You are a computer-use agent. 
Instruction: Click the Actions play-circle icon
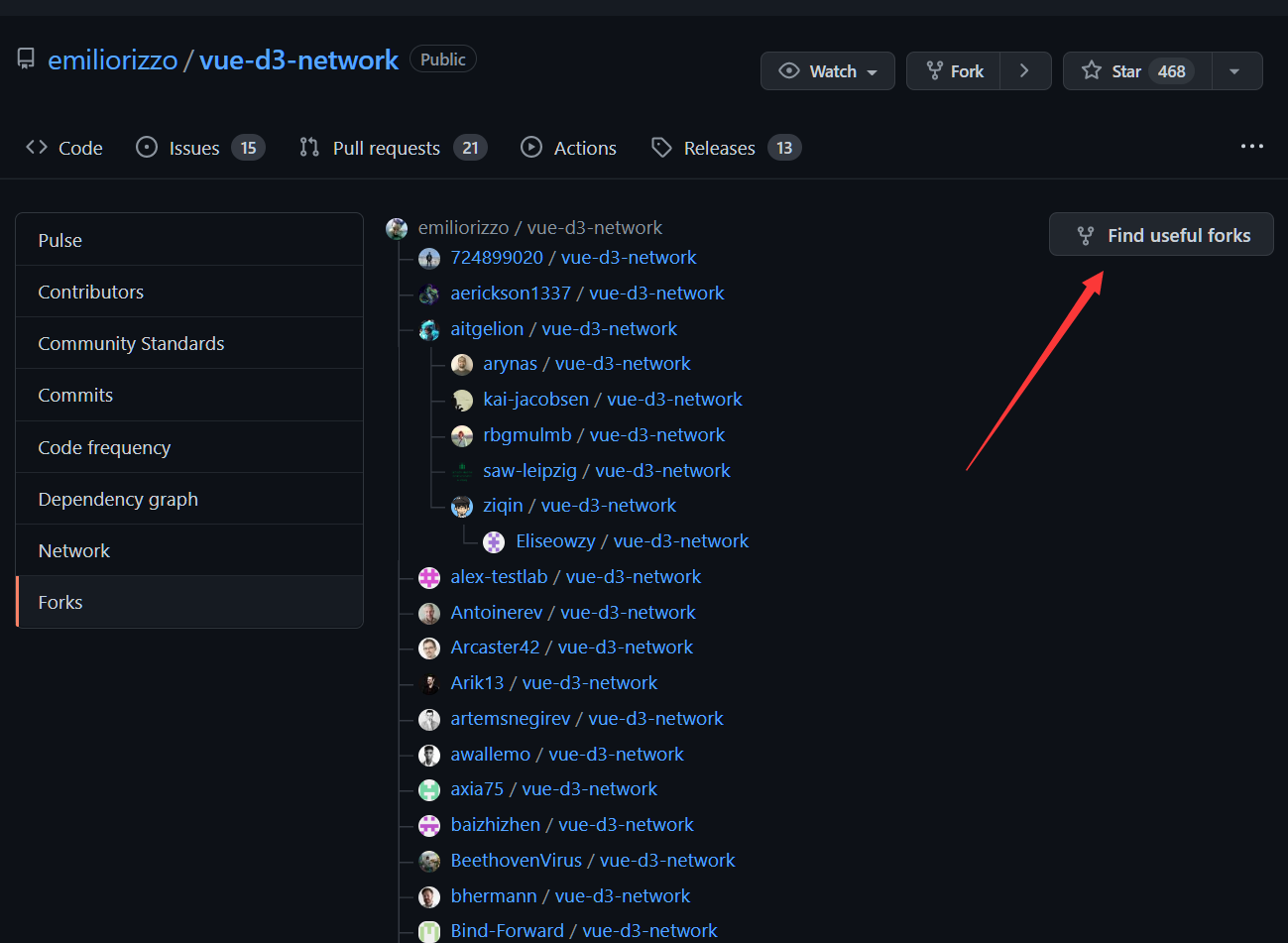(x=531, y=147)
